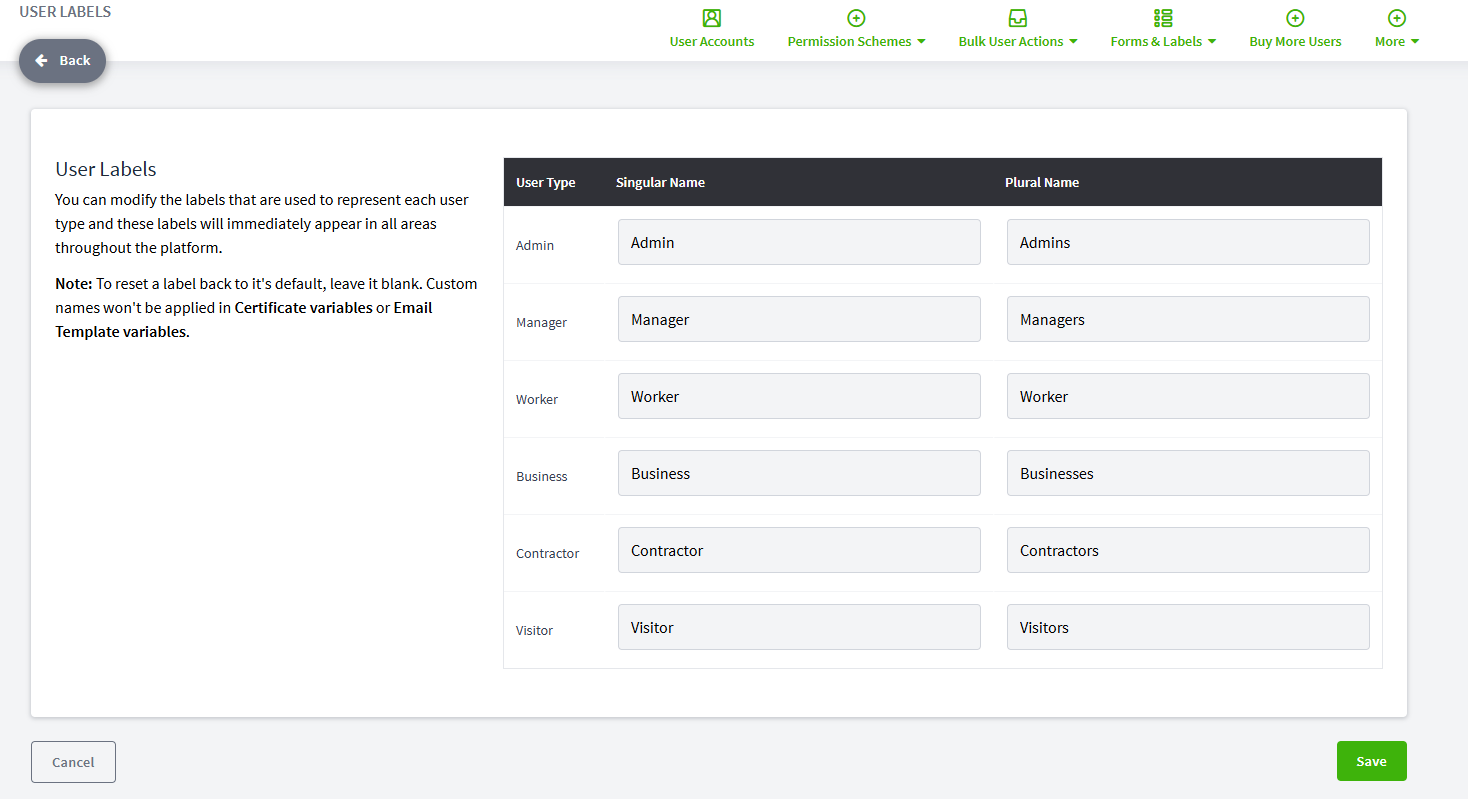
Task: Click the Visitor user type row label
Action: point(535,630)
